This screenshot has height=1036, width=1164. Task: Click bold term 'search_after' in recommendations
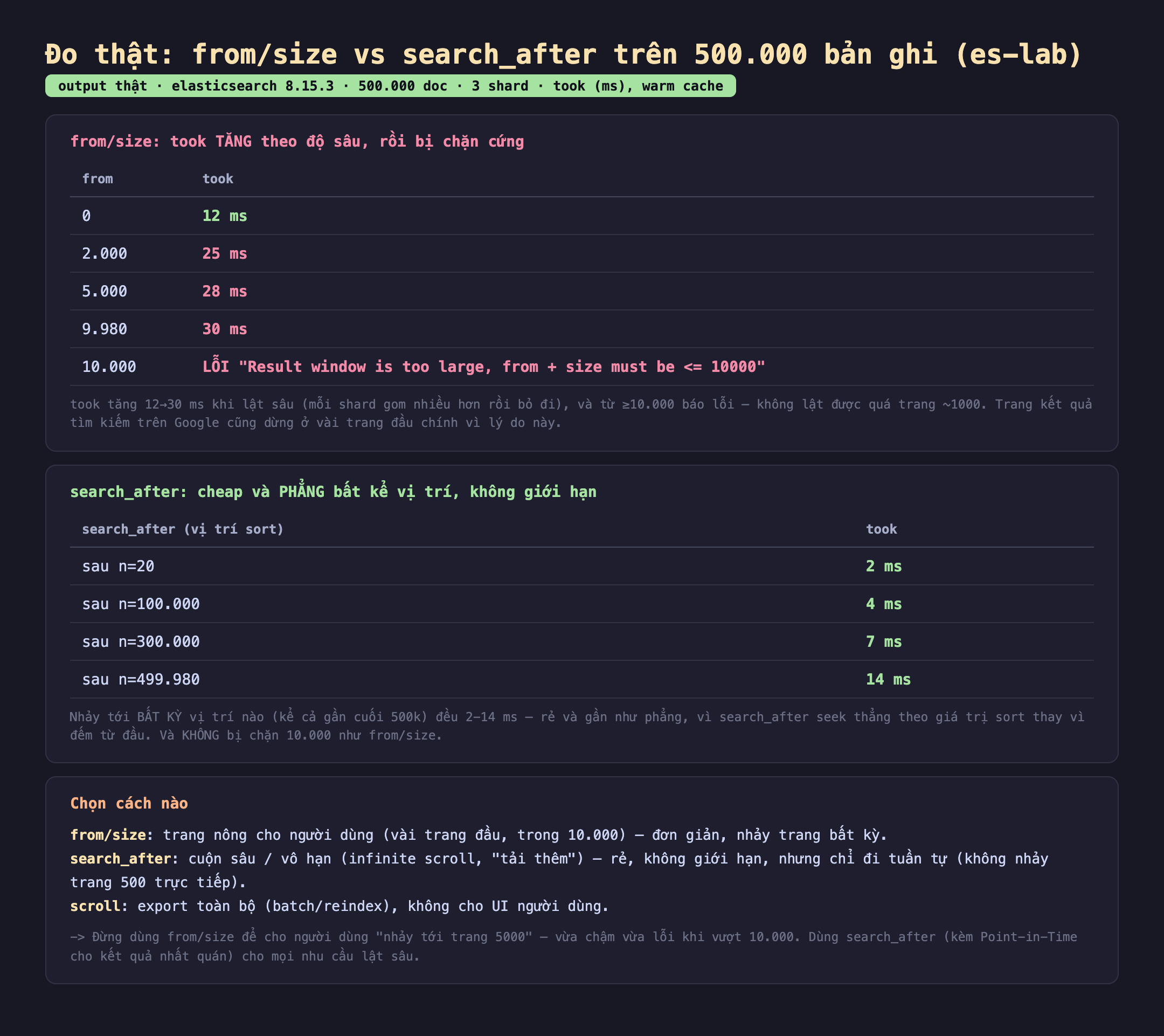pyautogui.click(x=121, y=858)
